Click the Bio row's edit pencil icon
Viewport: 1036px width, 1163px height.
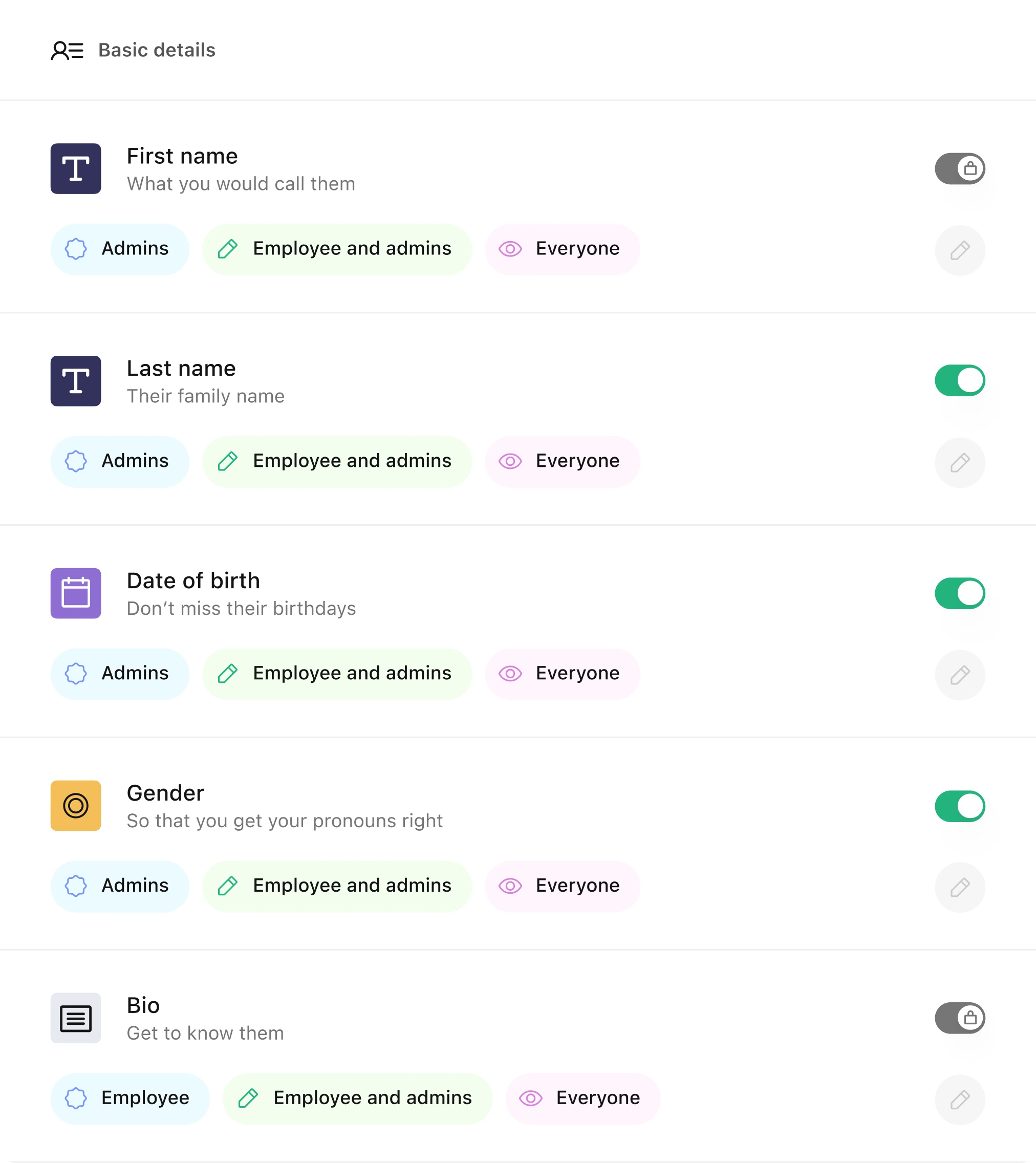click(960, 1100)
